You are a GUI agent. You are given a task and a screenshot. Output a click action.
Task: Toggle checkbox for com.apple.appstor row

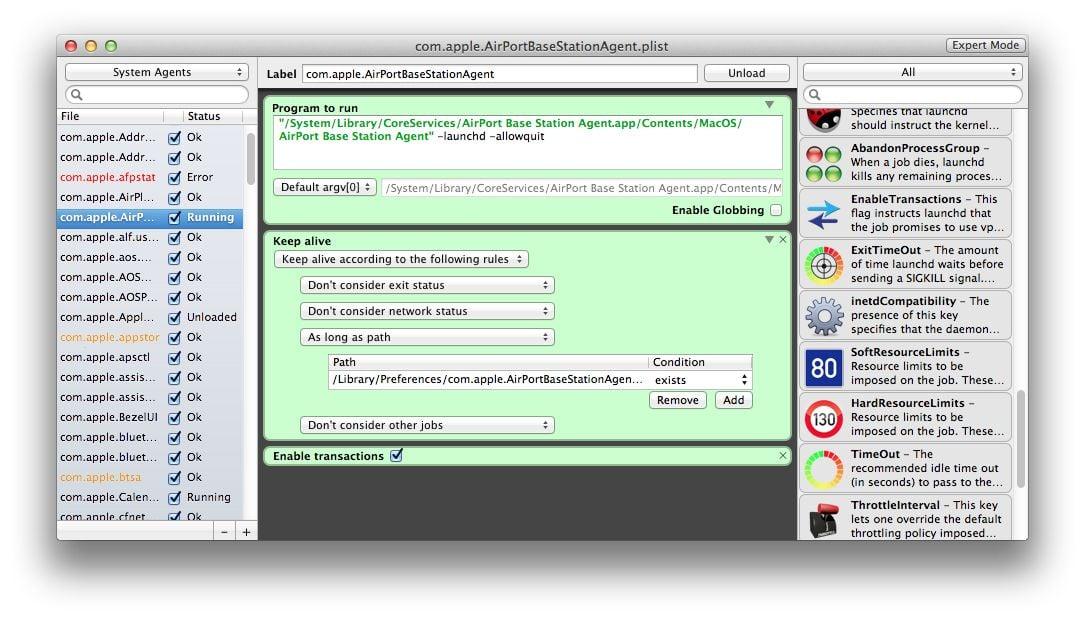[x=174, y=338]
